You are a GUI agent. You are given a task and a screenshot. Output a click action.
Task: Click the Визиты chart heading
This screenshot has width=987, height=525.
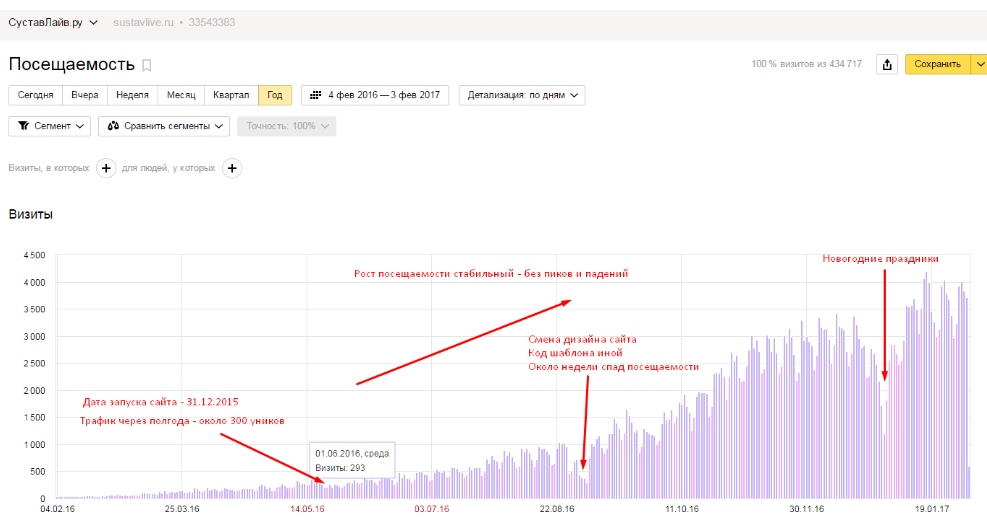(x=30, y=214)
